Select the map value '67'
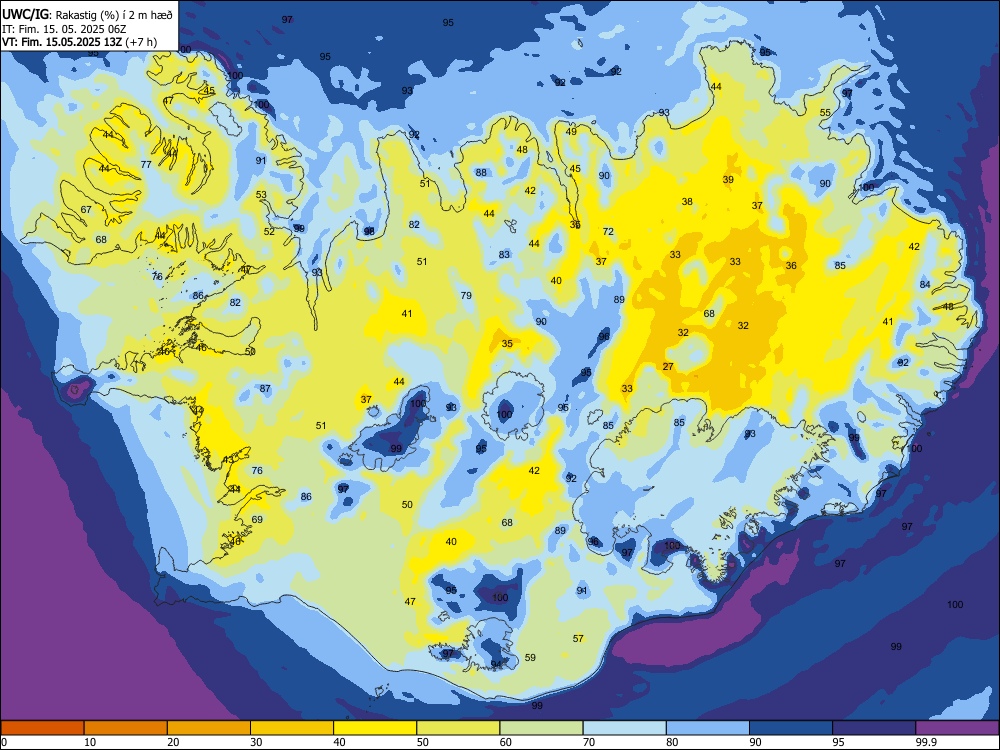Viewport: 1000px width, 750px height. [x=86, y=210]
